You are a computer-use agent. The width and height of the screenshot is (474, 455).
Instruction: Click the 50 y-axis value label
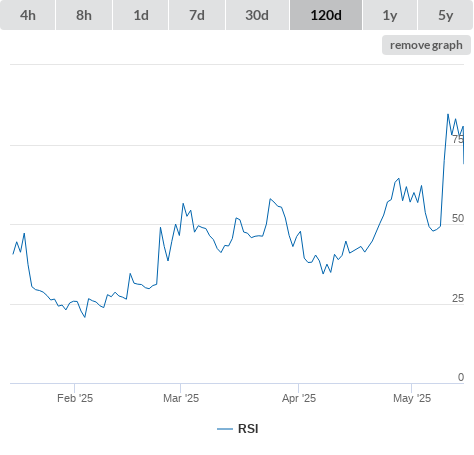[458, 218]
